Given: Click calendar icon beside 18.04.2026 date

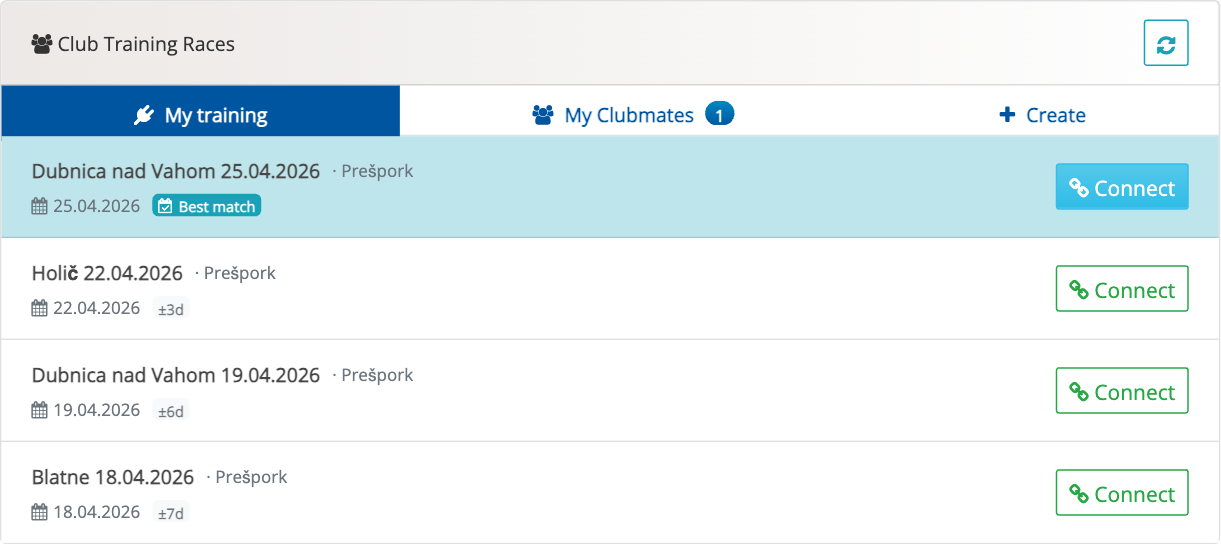Looking at the screenshot, I should [x=40, y=513].
